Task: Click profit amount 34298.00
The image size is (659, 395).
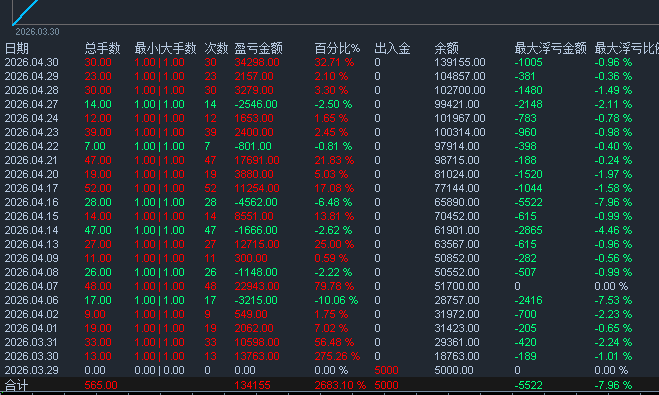Action: [257, 63]
